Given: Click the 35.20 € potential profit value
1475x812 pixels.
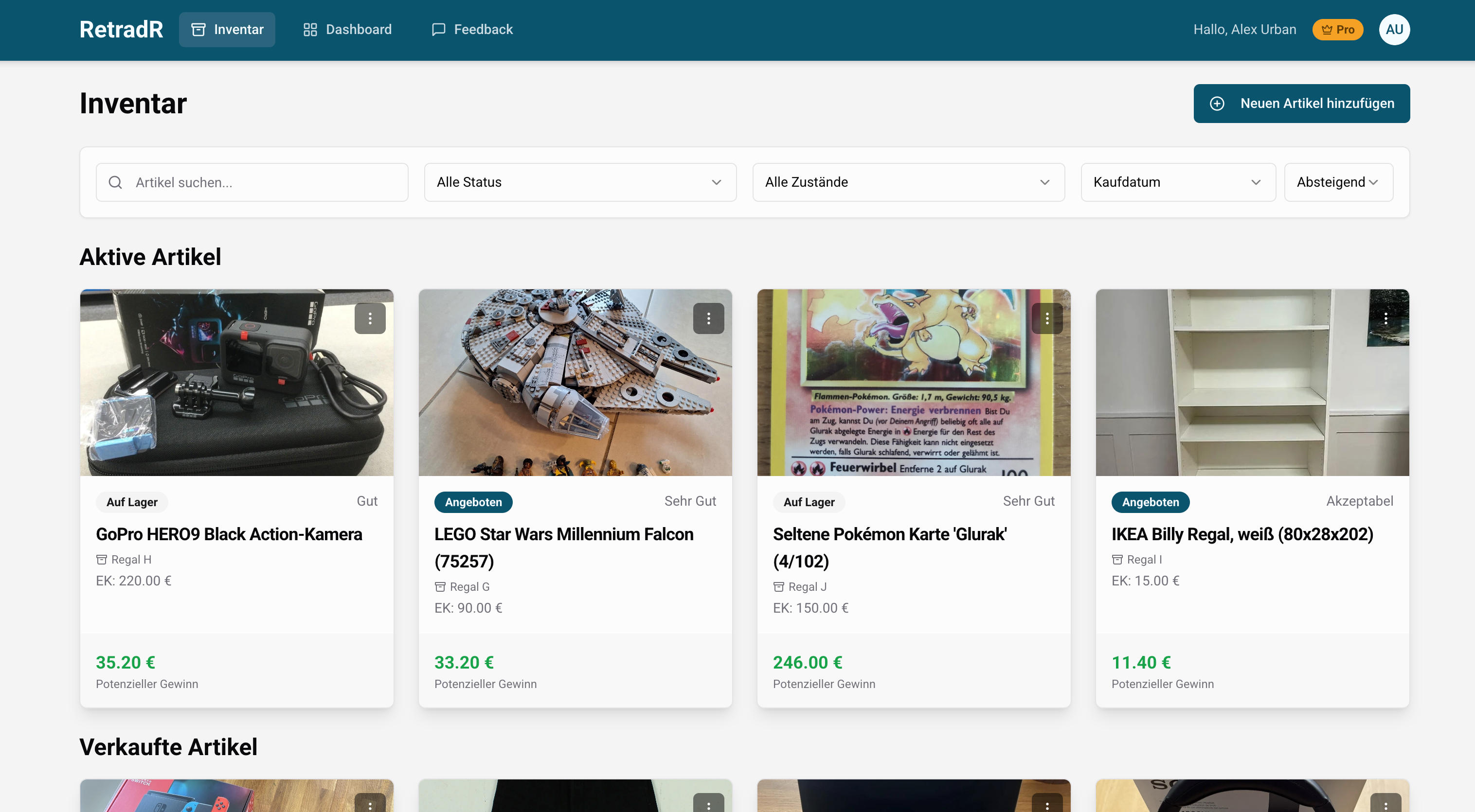Looking at the screenshot, I should coord(126,662).
